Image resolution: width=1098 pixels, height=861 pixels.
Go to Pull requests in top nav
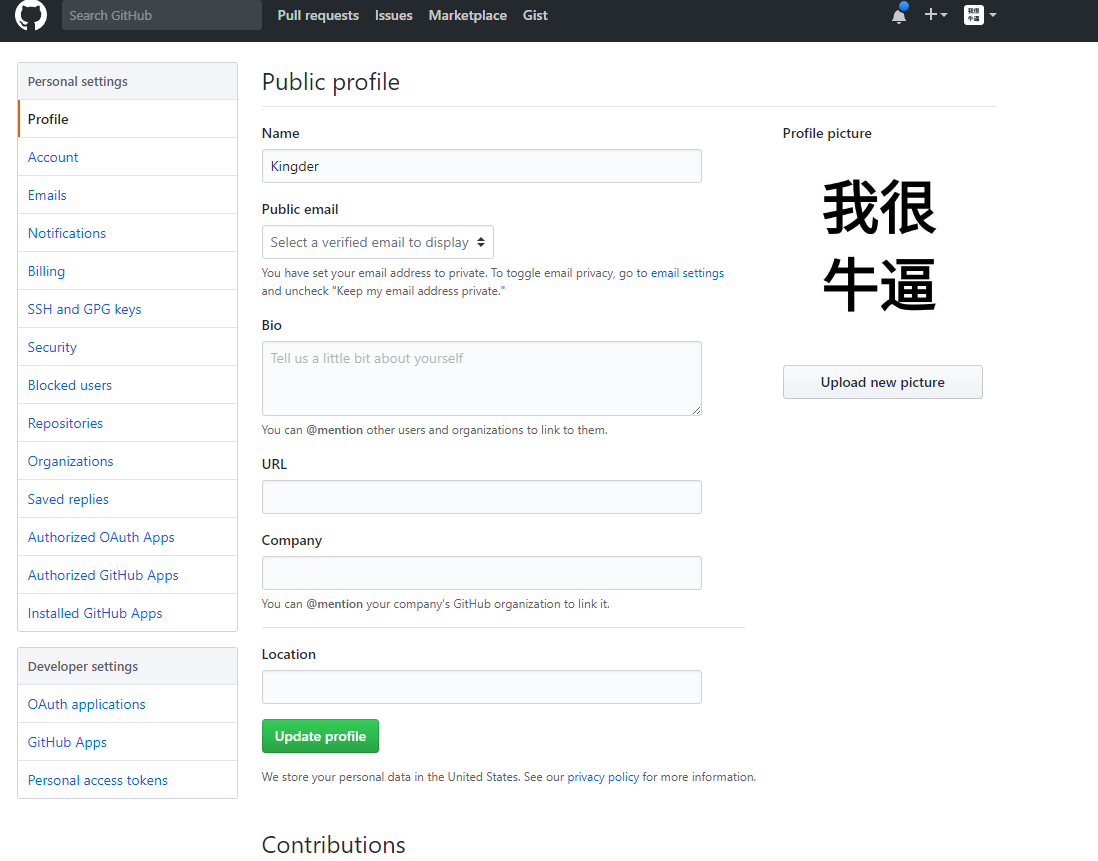(318, 15)
